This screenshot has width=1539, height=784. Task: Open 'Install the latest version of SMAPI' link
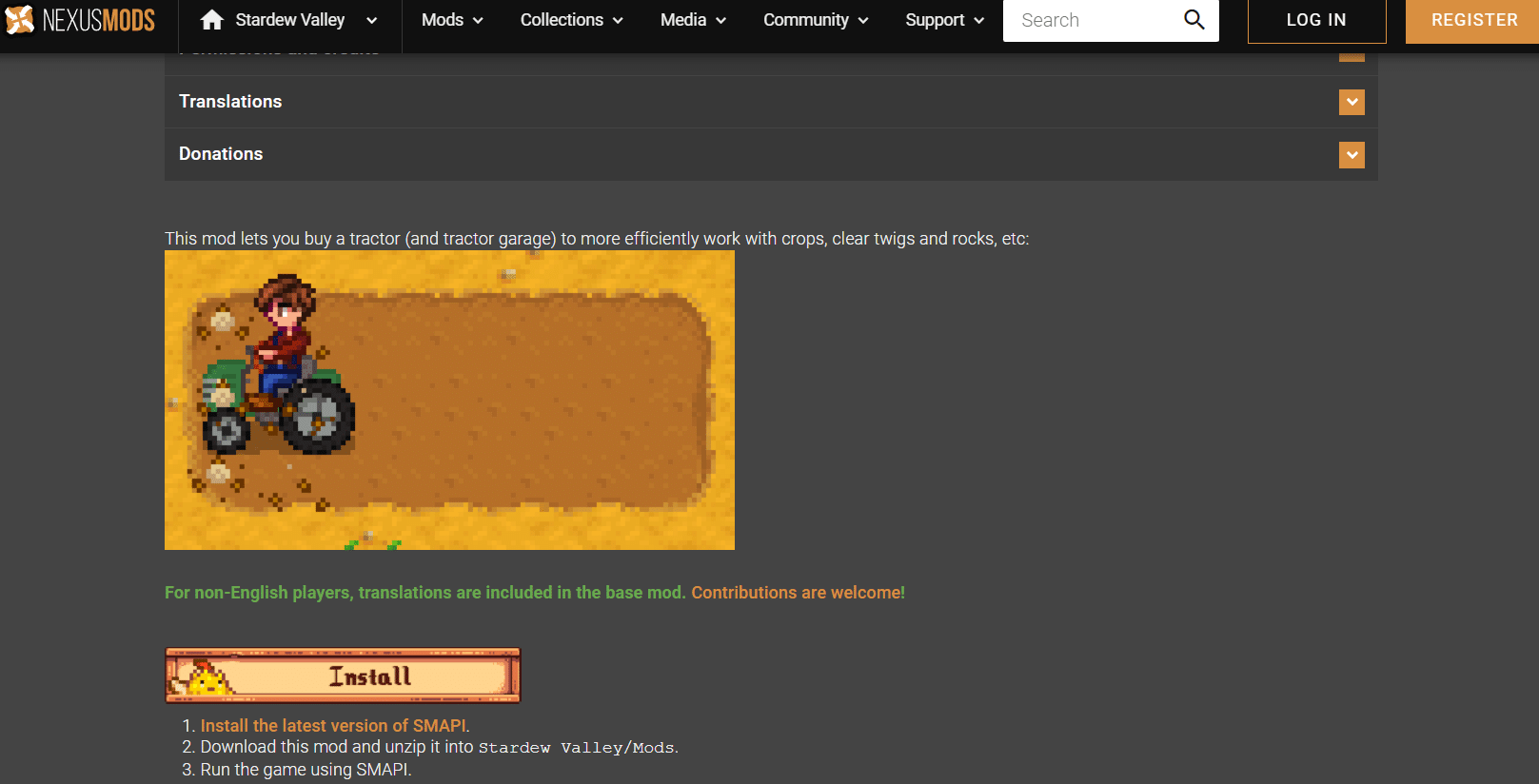pos(333,726)
